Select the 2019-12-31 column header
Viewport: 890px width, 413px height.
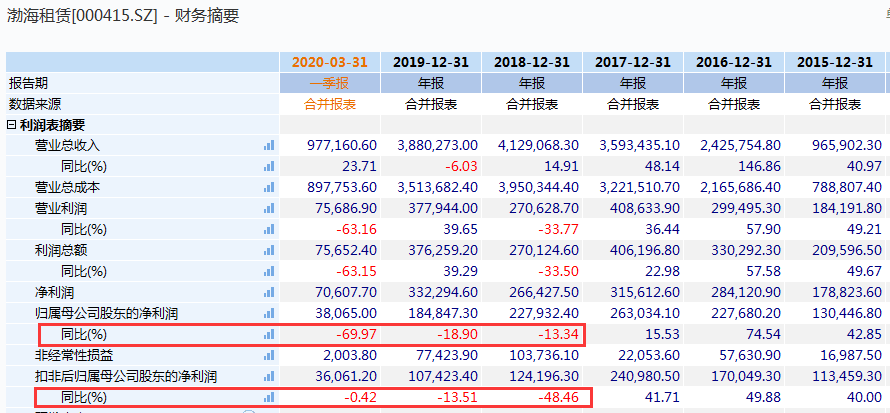[x=431, y=62]
